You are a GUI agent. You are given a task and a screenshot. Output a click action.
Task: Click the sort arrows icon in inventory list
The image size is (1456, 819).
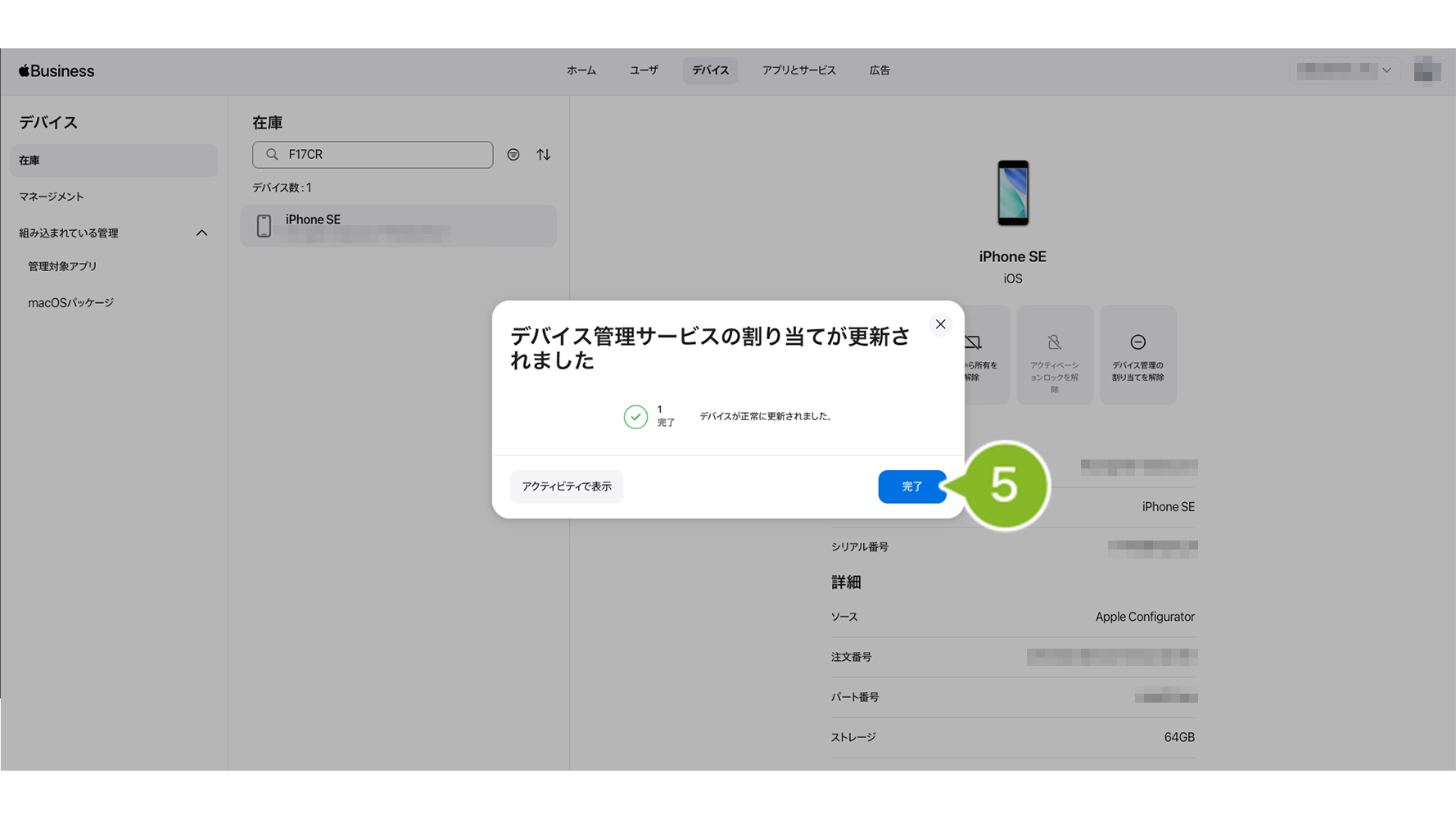click(544, 155)
